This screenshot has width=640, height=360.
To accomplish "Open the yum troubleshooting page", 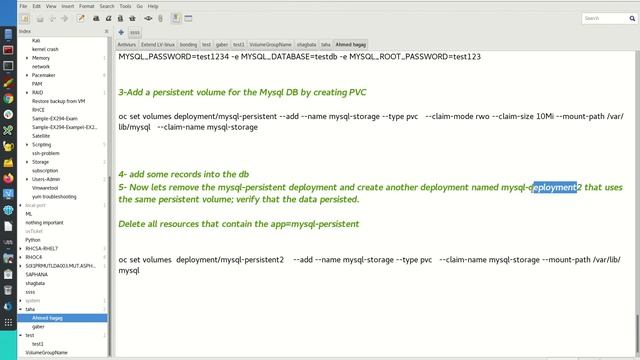I will tap(54, 197).
